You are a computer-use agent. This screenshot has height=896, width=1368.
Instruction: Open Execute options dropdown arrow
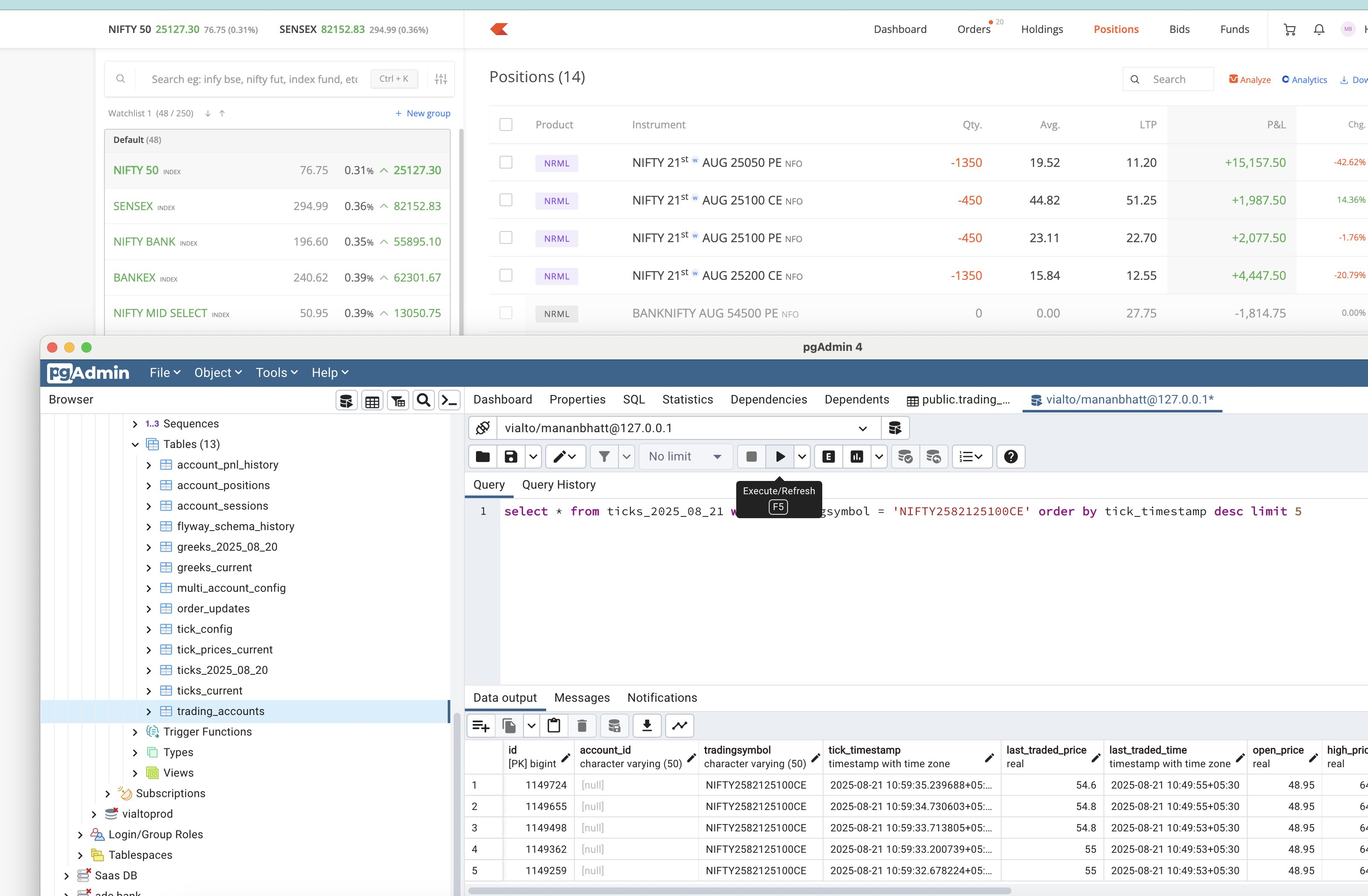click(x=803, y=456)
